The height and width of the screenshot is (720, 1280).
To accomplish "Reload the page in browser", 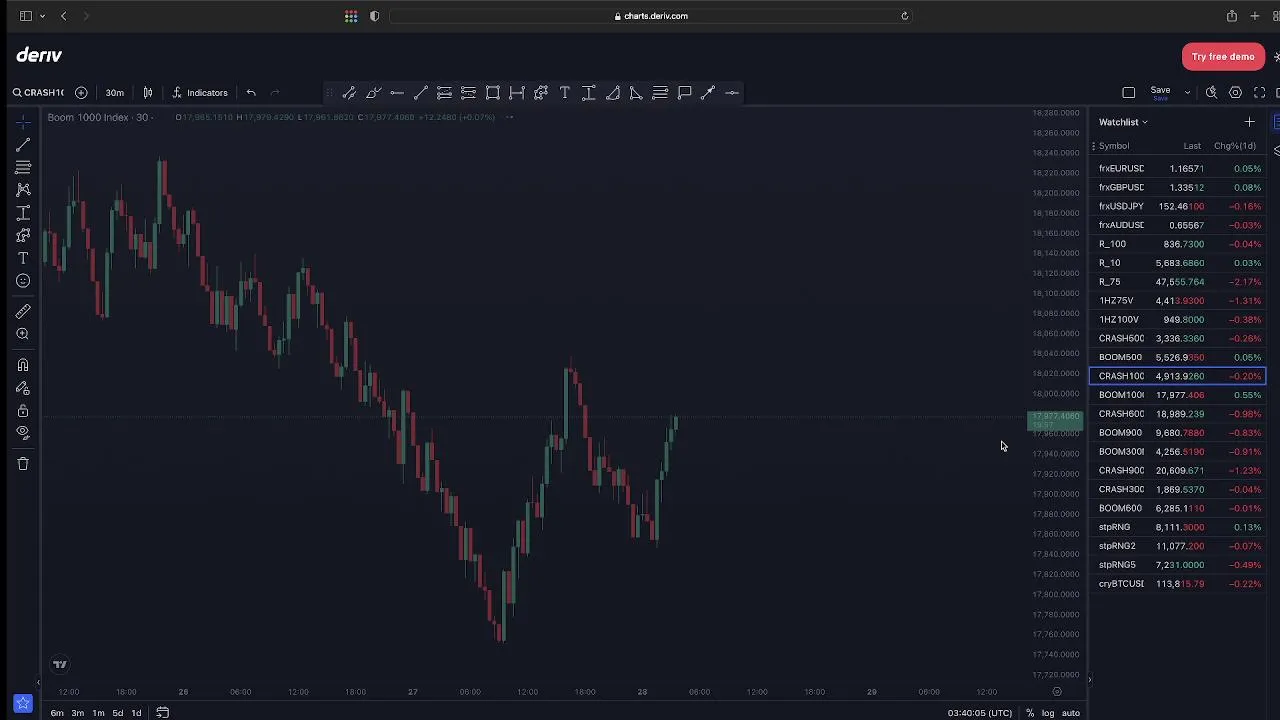I will click(904, 16).
